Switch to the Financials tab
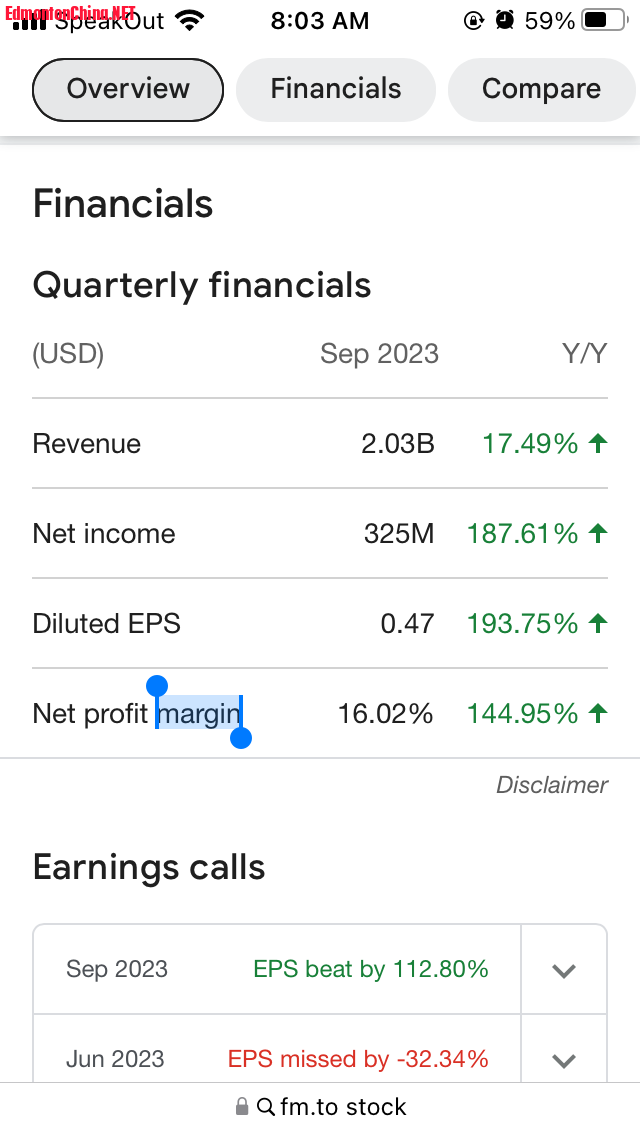Viewport: 640px width, 1136px height. (336, 90)
